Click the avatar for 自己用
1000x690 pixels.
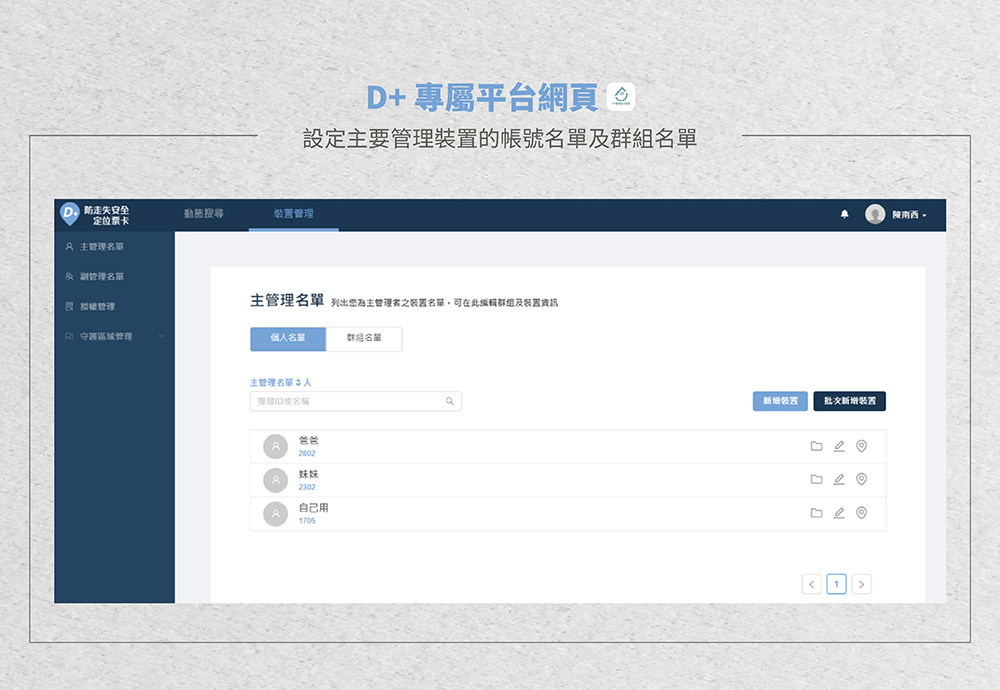276,514
